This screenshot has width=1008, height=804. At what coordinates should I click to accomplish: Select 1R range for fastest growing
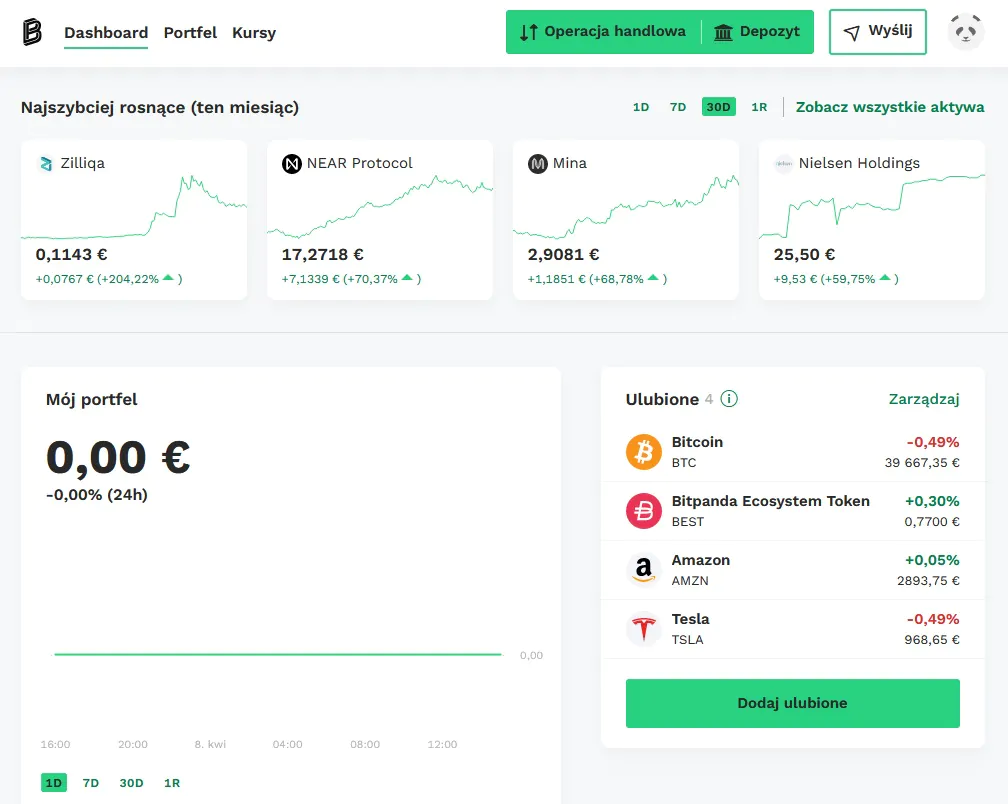759,107
